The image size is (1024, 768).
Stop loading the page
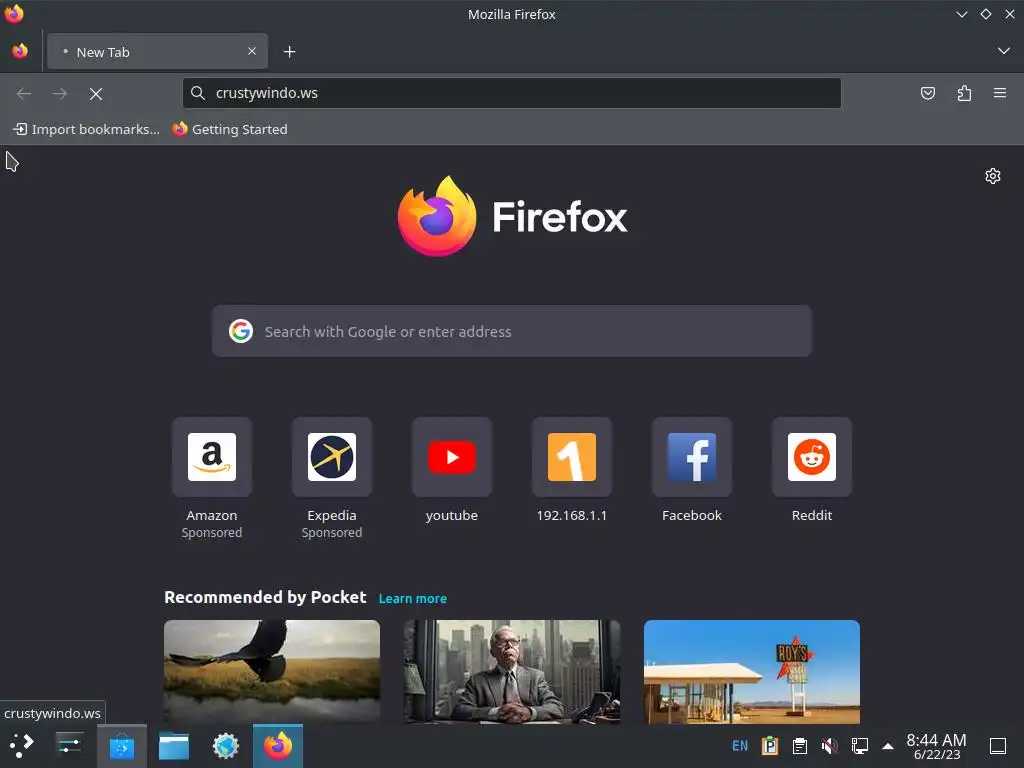(96, 94)
